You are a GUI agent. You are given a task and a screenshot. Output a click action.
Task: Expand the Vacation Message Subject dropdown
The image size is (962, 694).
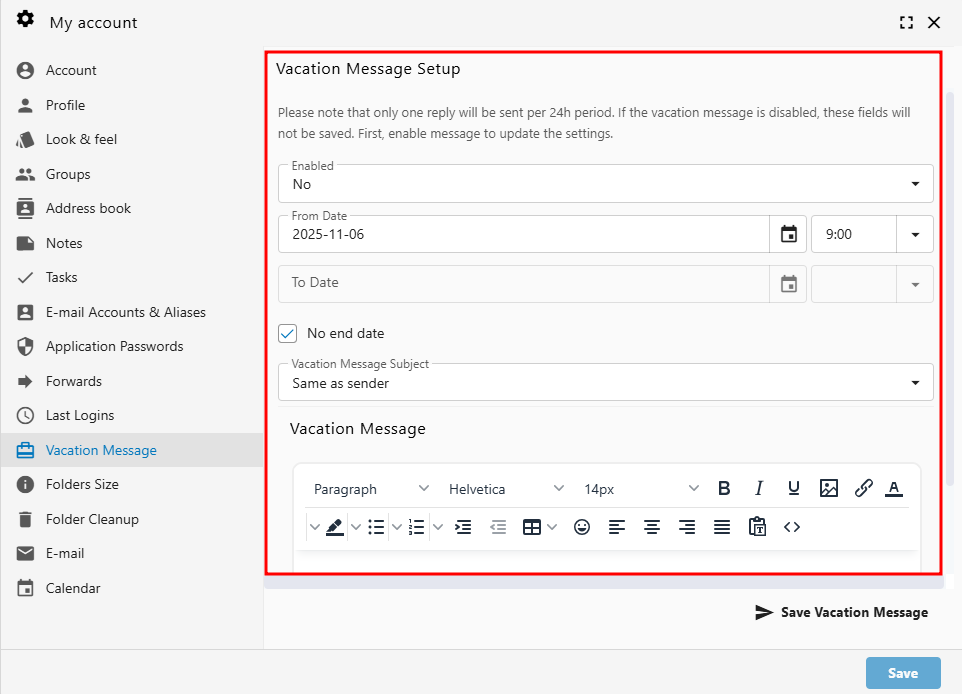click(913, 382)
